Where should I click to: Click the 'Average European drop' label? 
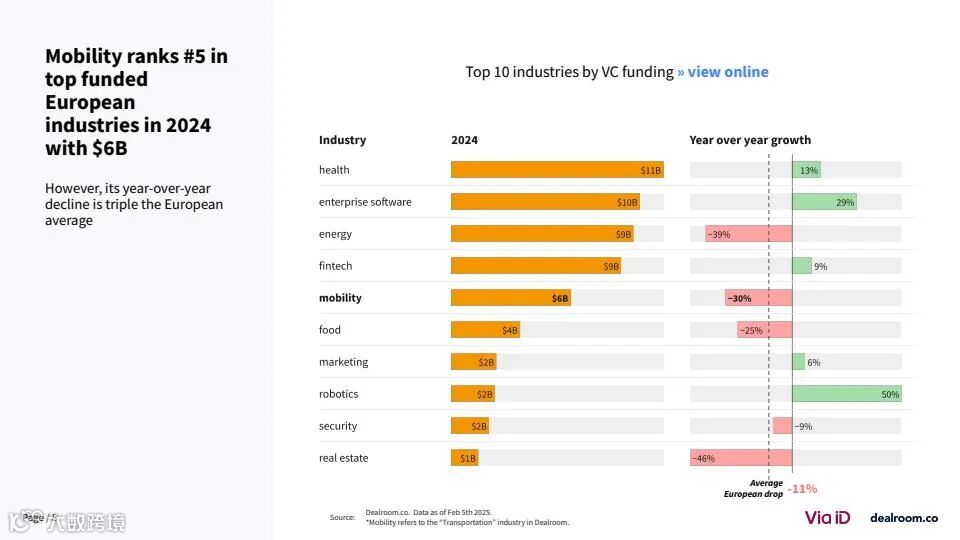754,489
